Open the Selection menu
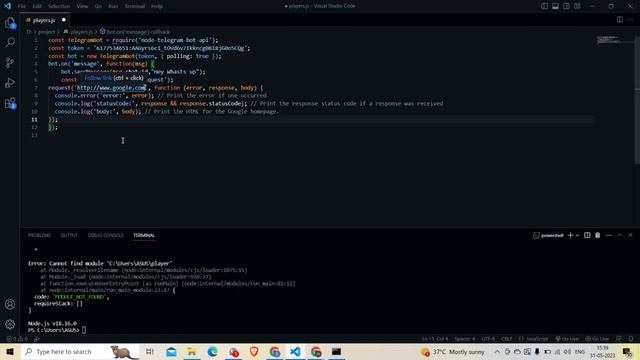 click(59, 6)
